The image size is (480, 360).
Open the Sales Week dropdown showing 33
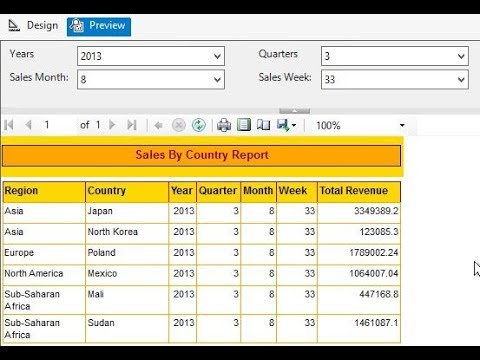(395, 79)
